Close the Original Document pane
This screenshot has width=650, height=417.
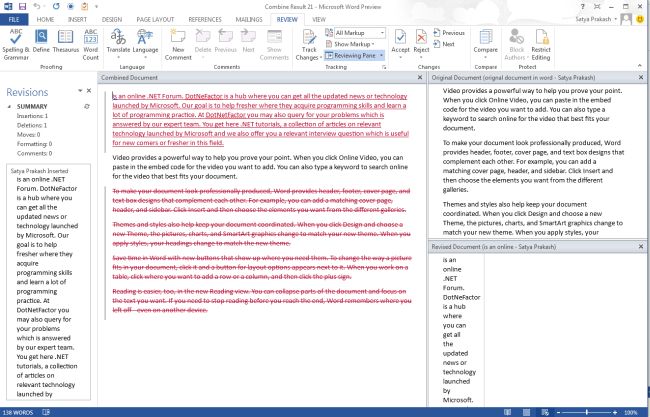(641, 78)
